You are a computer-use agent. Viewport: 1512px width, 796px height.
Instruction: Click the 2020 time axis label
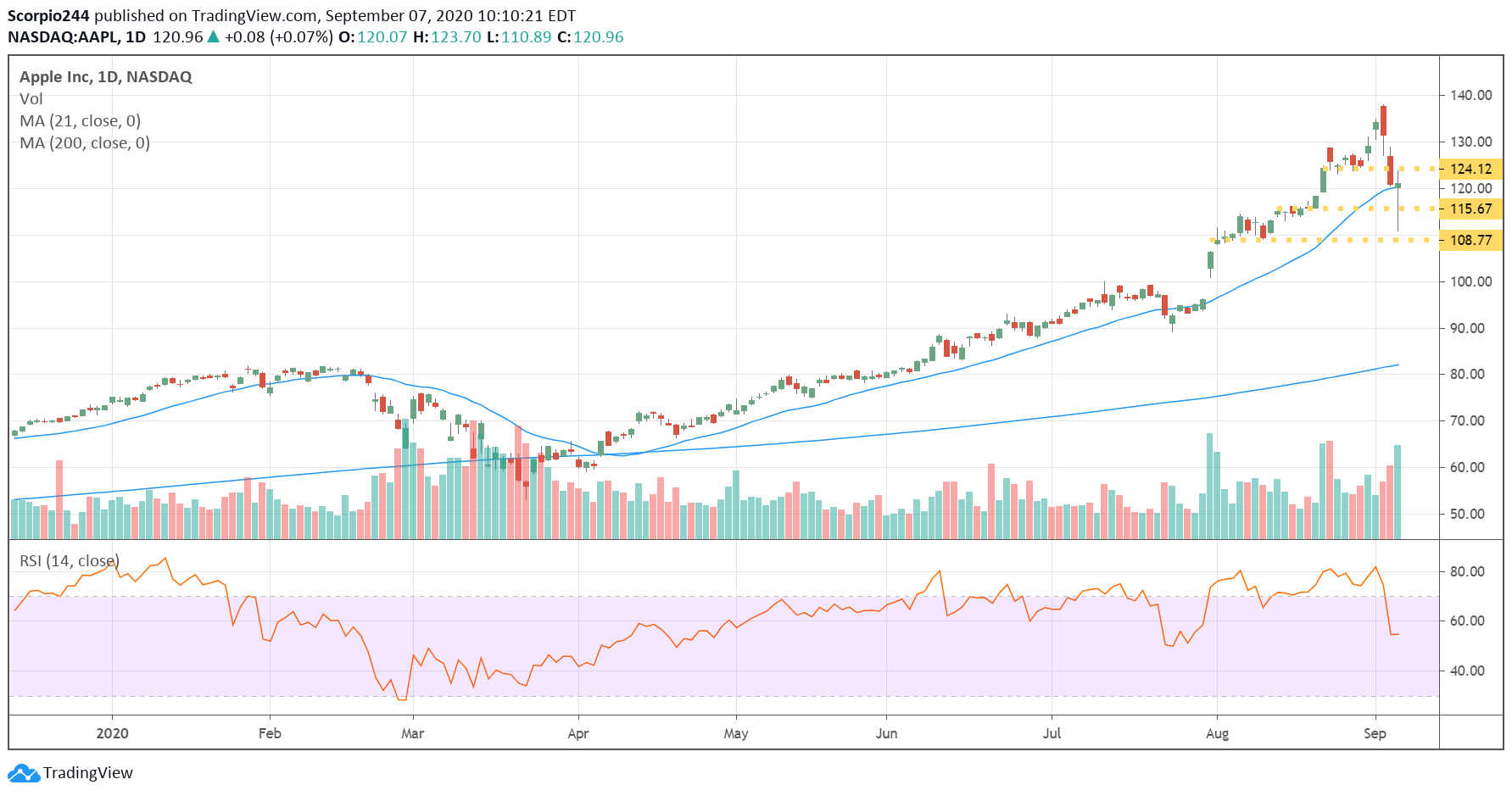pos(112,733)
